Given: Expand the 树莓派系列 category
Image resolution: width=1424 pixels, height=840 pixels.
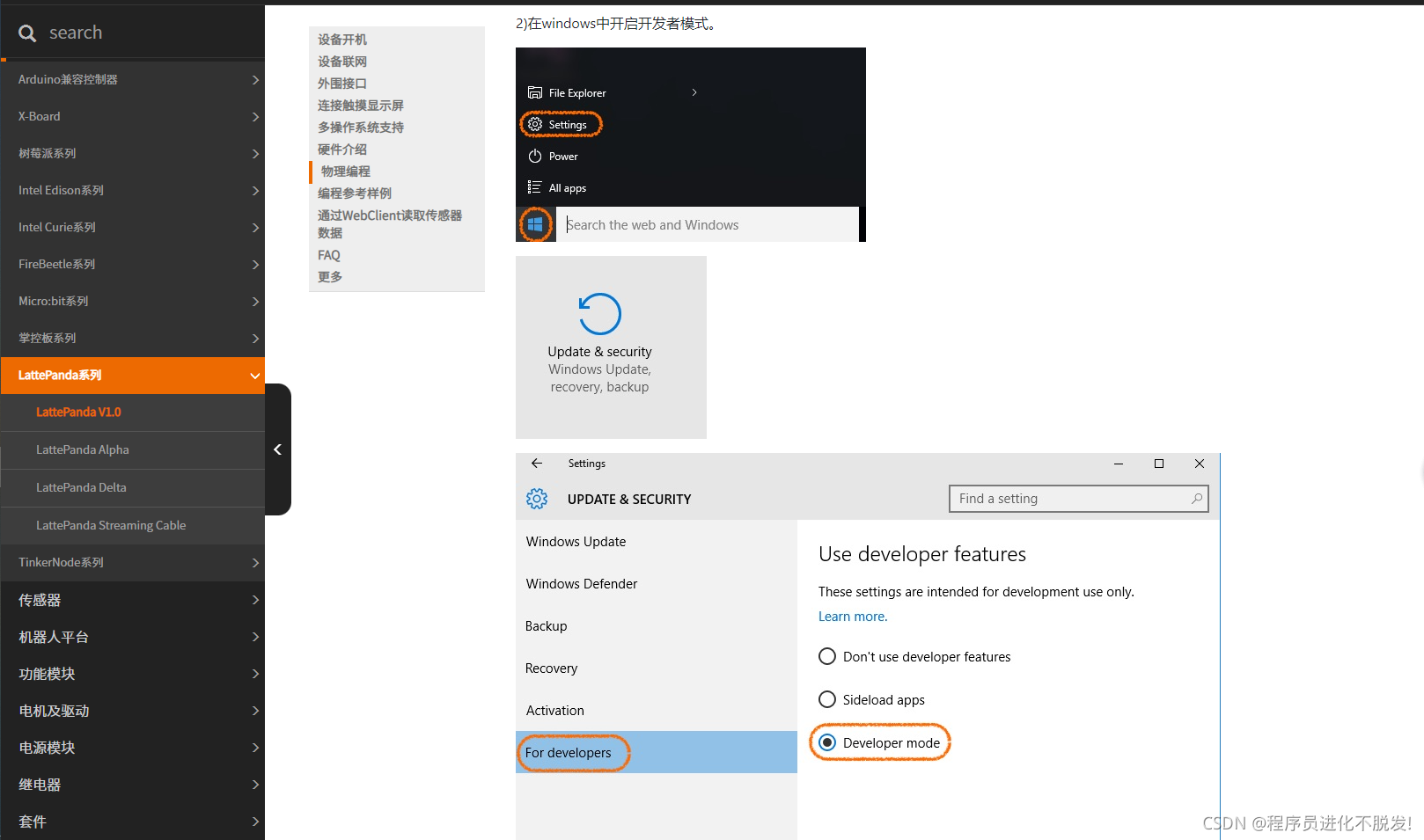Looking at the screenshot, I should 132,153.
